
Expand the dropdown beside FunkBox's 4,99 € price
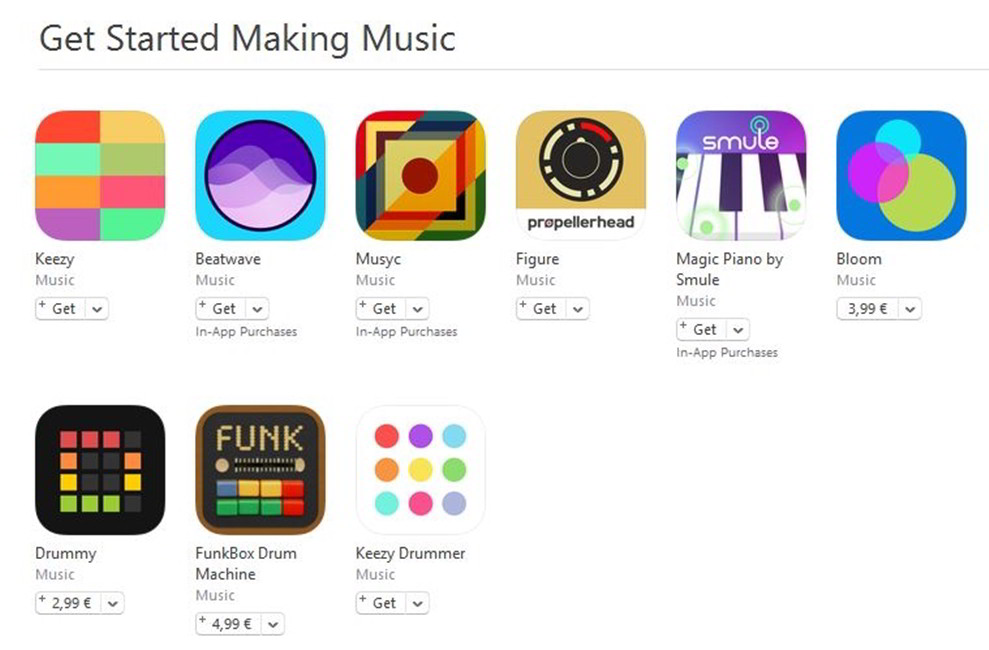pyautogui.click(x=272, y=624)
